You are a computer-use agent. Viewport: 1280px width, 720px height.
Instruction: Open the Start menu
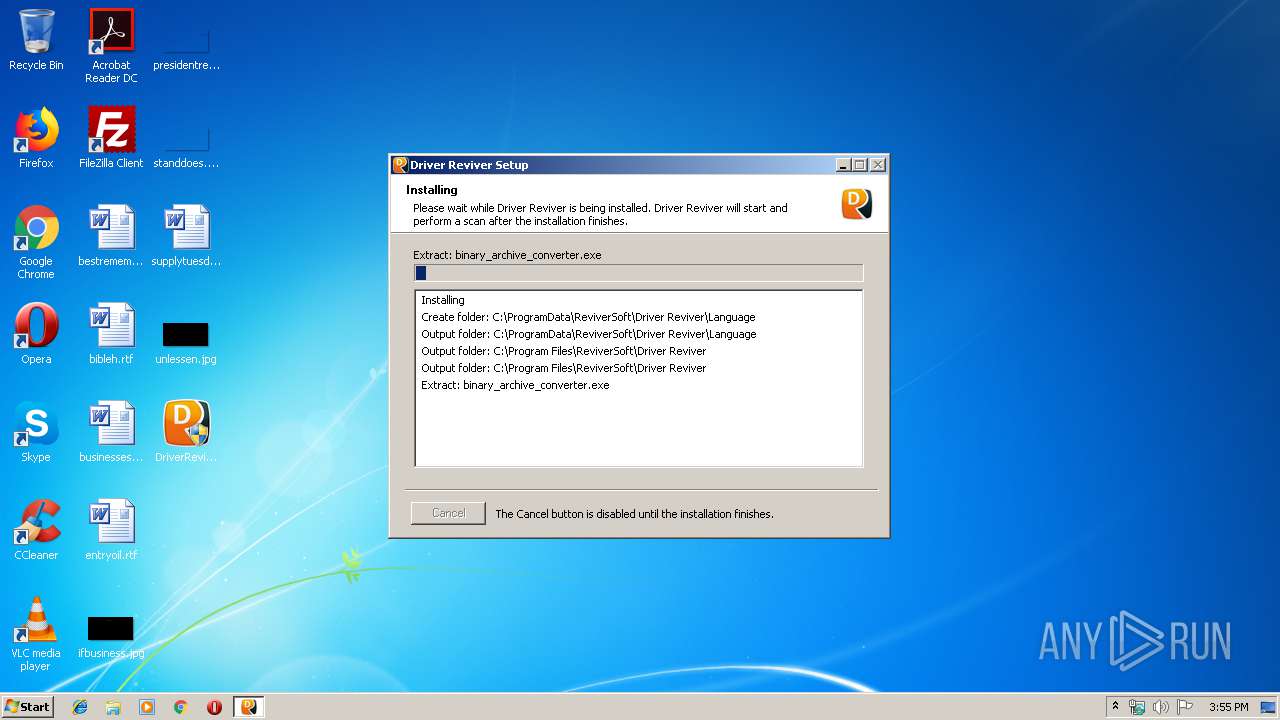[x=27, y=707]
